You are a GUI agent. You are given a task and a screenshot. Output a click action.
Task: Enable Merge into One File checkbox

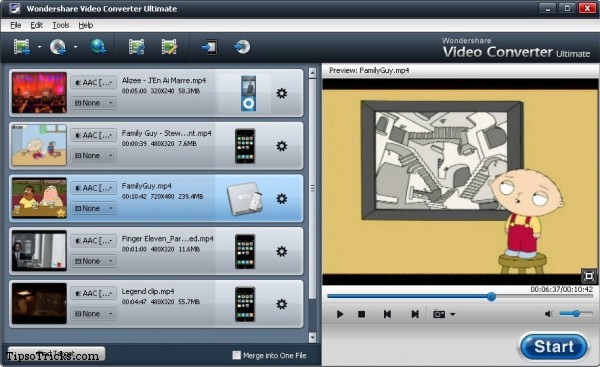pyautogui.click(x=237, y=355)
